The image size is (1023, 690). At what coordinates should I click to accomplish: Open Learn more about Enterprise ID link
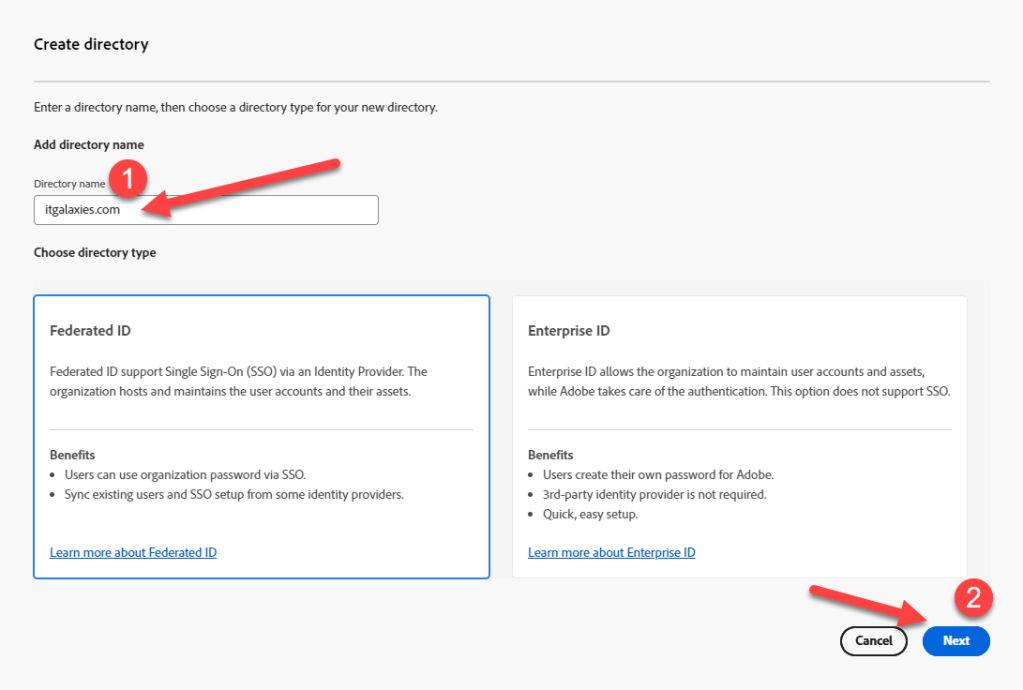(611, 552)
